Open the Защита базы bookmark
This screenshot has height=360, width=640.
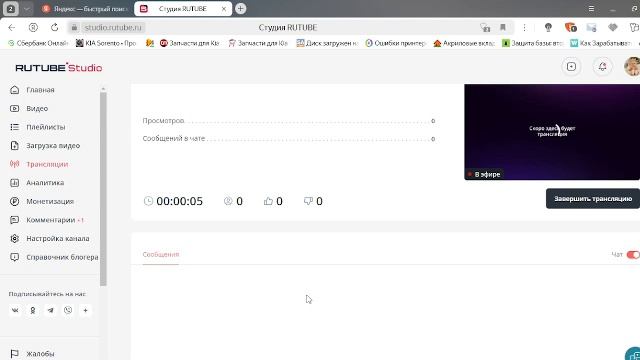tap(533, 43)
